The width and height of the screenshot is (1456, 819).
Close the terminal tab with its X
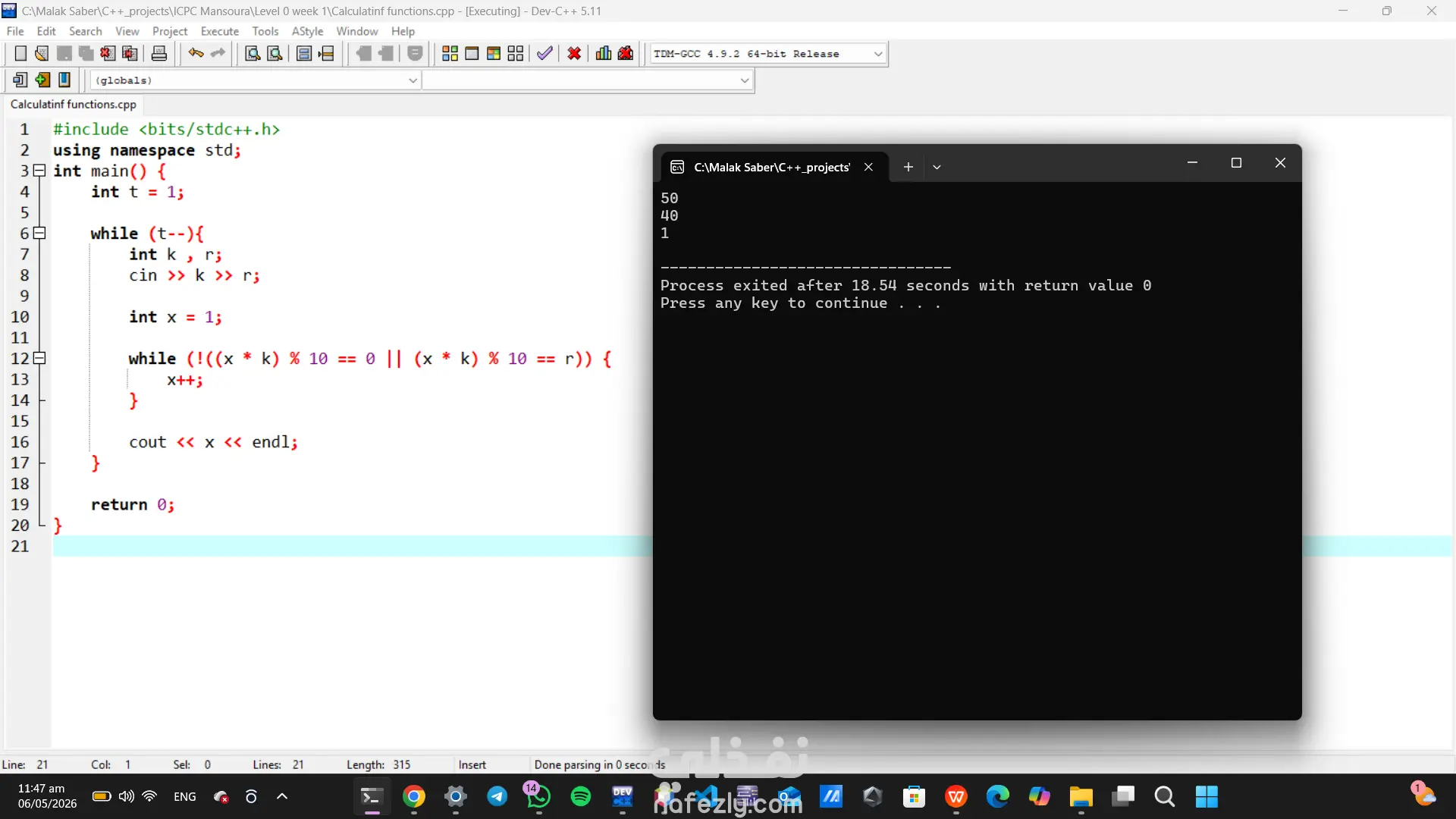(x=868, y=167)
